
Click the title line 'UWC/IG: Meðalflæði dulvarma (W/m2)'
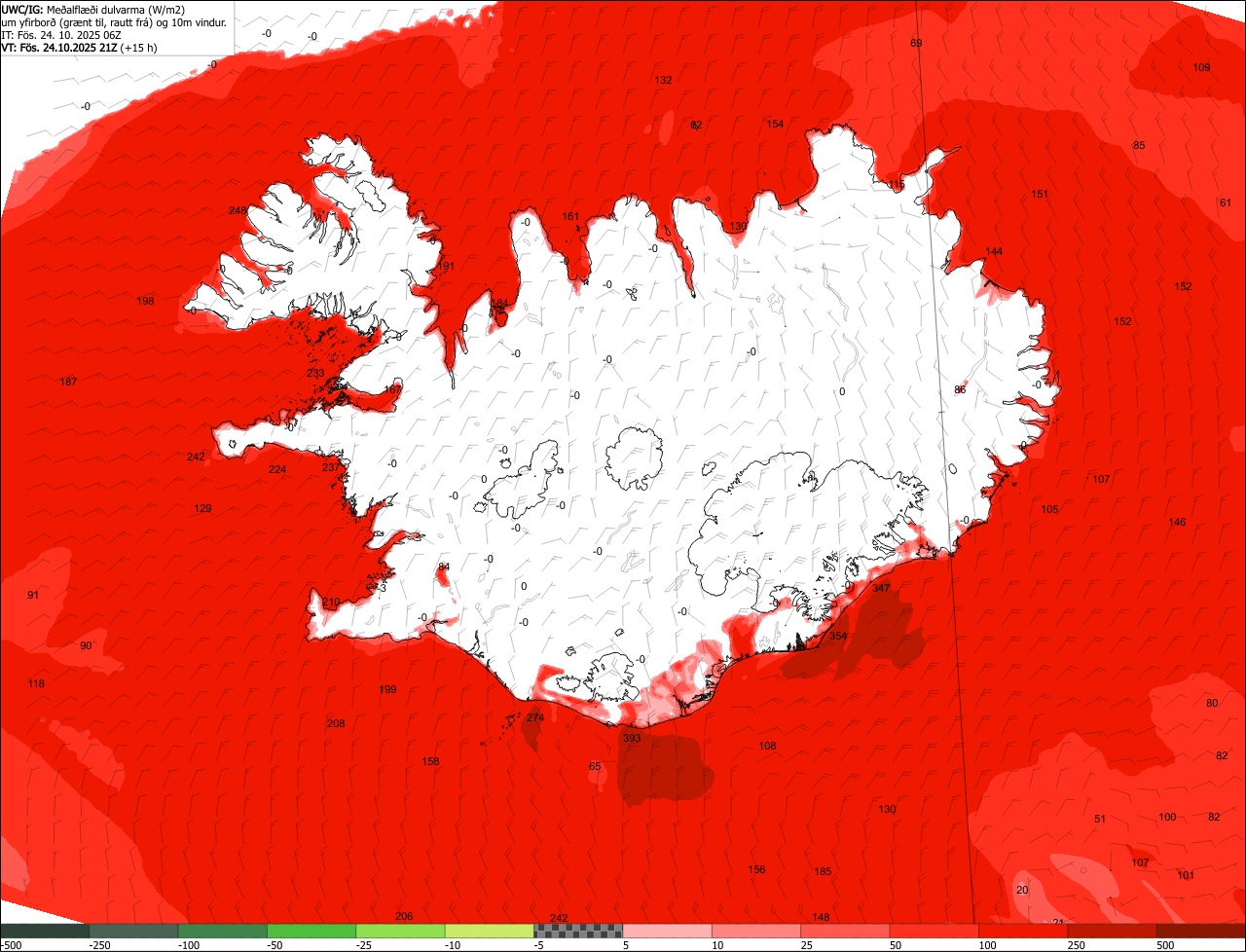(x=93, y=9)
